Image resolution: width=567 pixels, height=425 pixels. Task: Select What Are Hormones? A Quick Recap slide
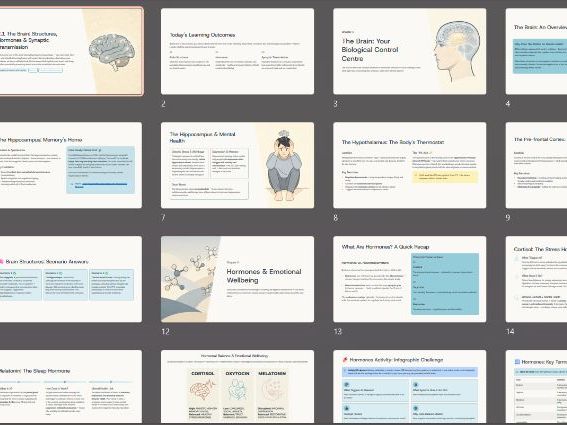pyautogui.click(x=409, y=279)
